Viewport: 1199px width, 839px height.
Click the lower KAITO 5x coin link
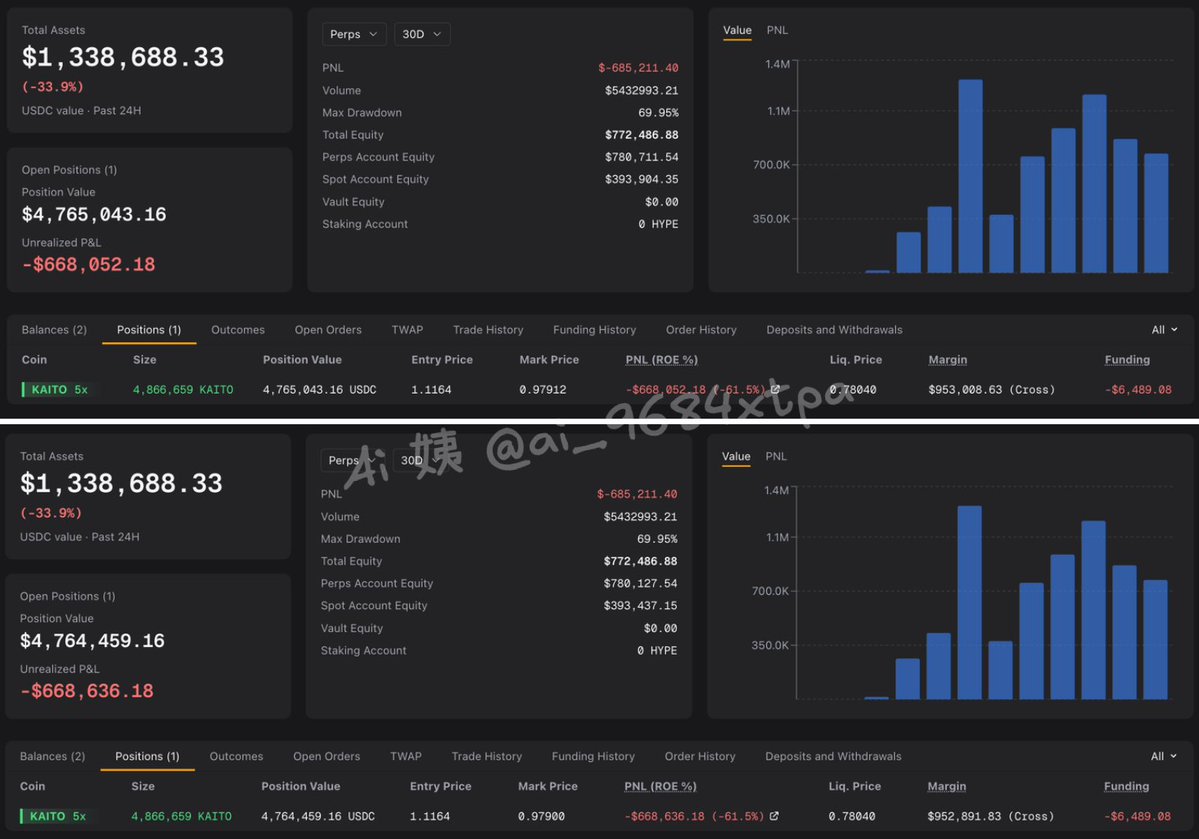(x=57, y=816)
